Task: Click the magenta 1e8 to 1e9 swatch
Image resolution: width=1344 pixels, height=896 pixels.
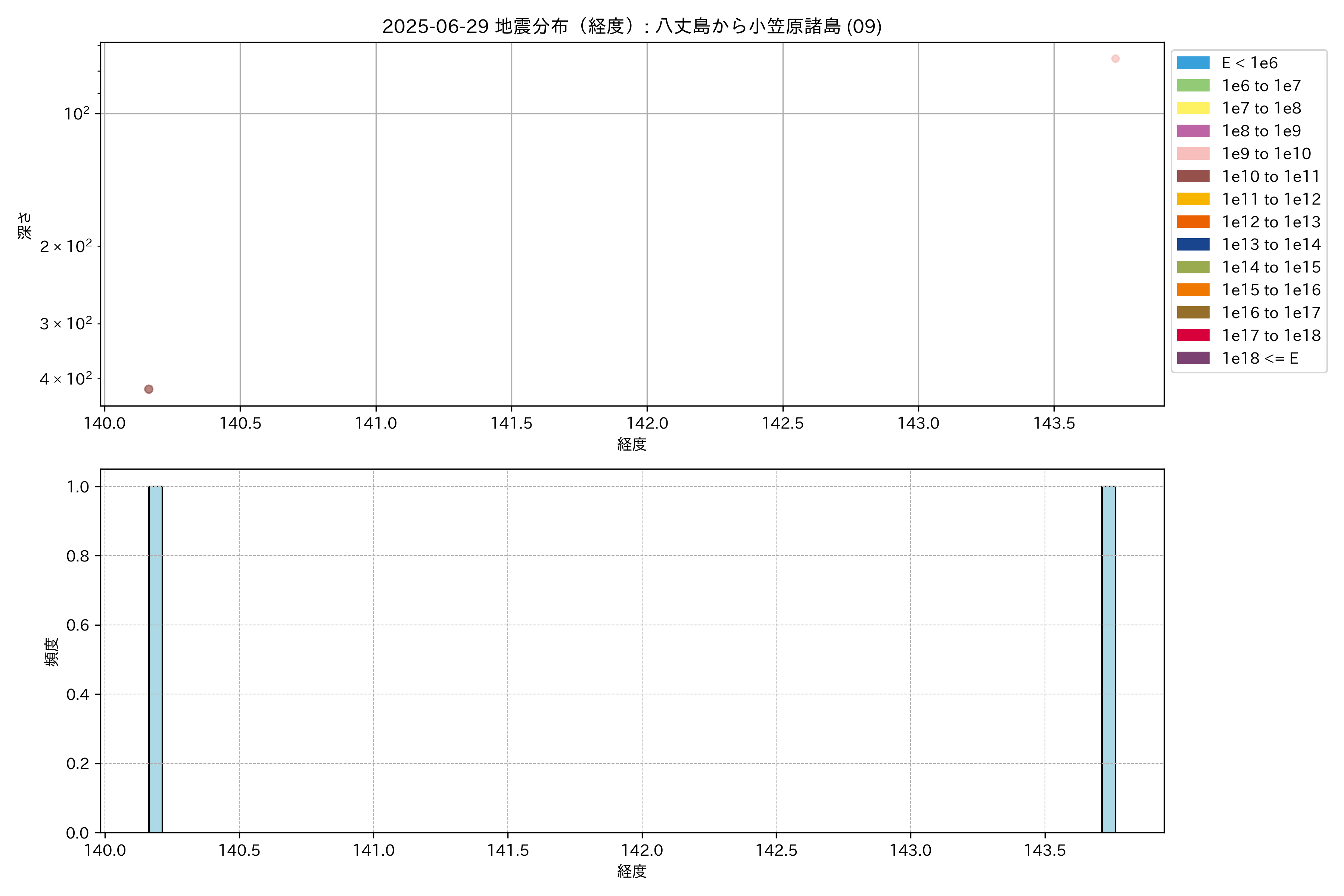Action: pos(1193,131)
